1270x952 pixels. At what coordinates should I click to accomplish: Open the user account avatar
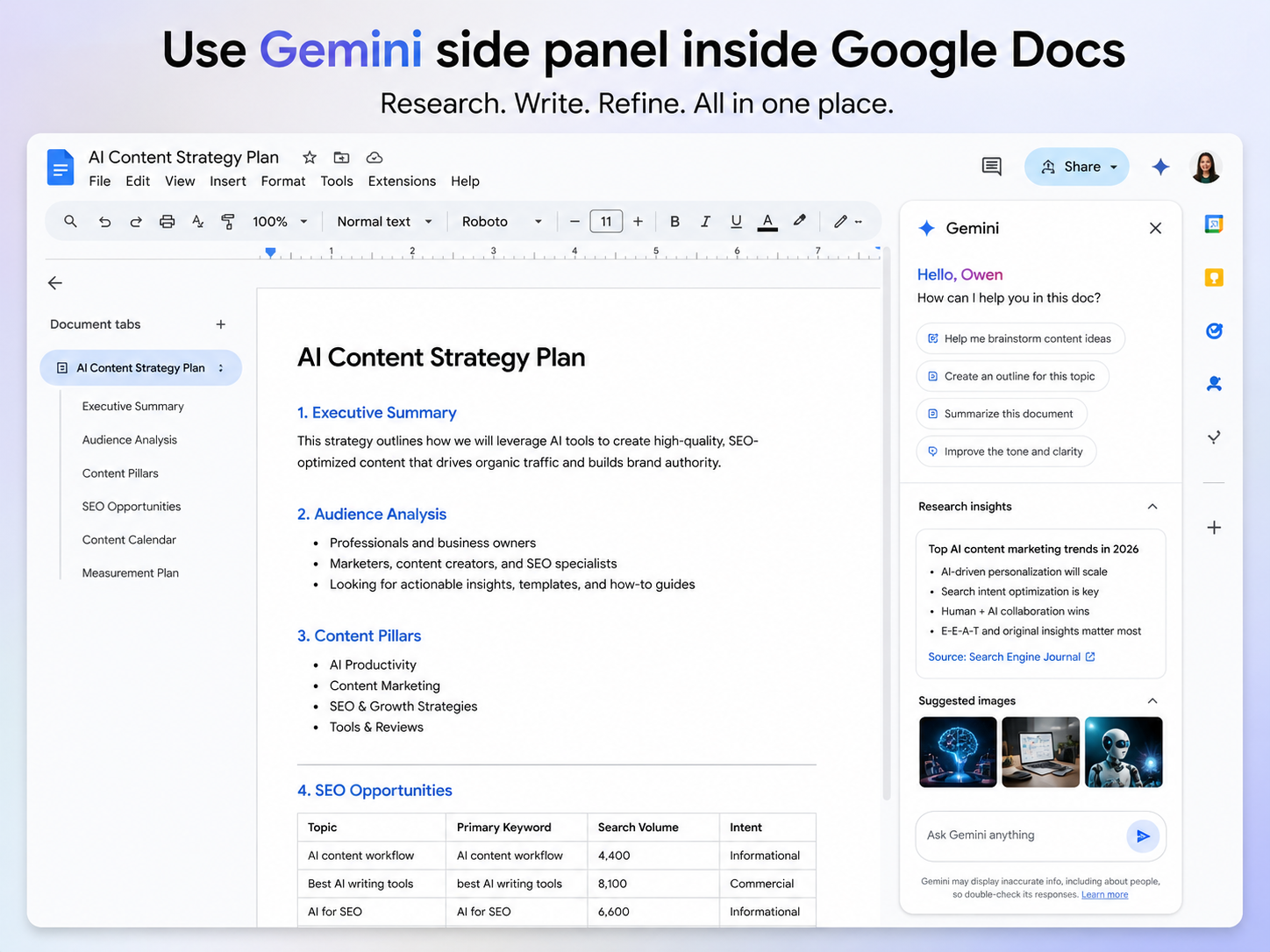point(1206,167)
